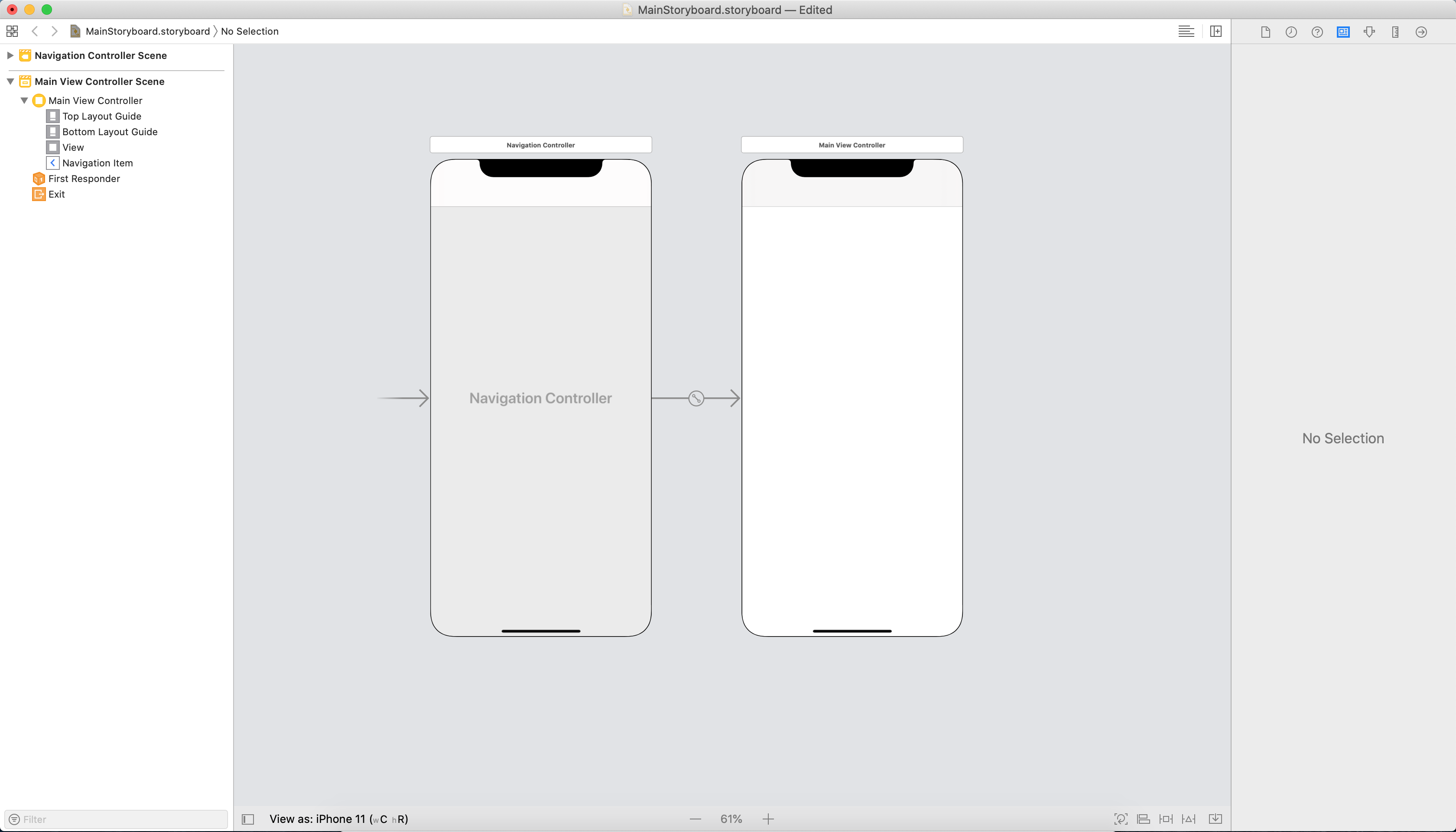Toggle the document outline sidebar button
Viewport: 1456px width, 832px height.
coord(248,819)
